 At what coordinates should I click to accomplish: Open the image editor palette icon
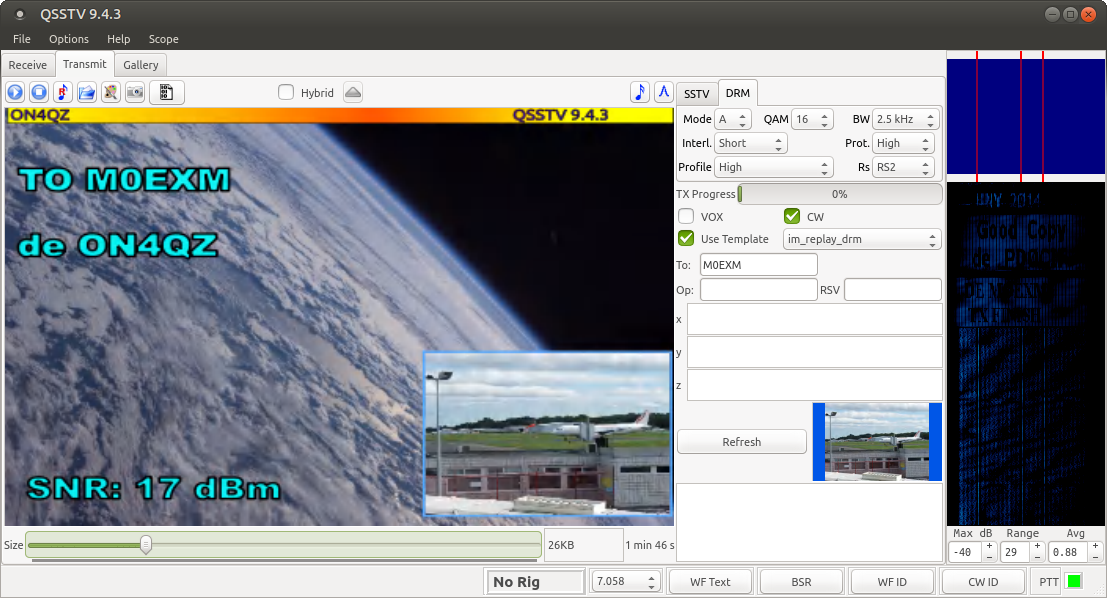pos(111,92)
